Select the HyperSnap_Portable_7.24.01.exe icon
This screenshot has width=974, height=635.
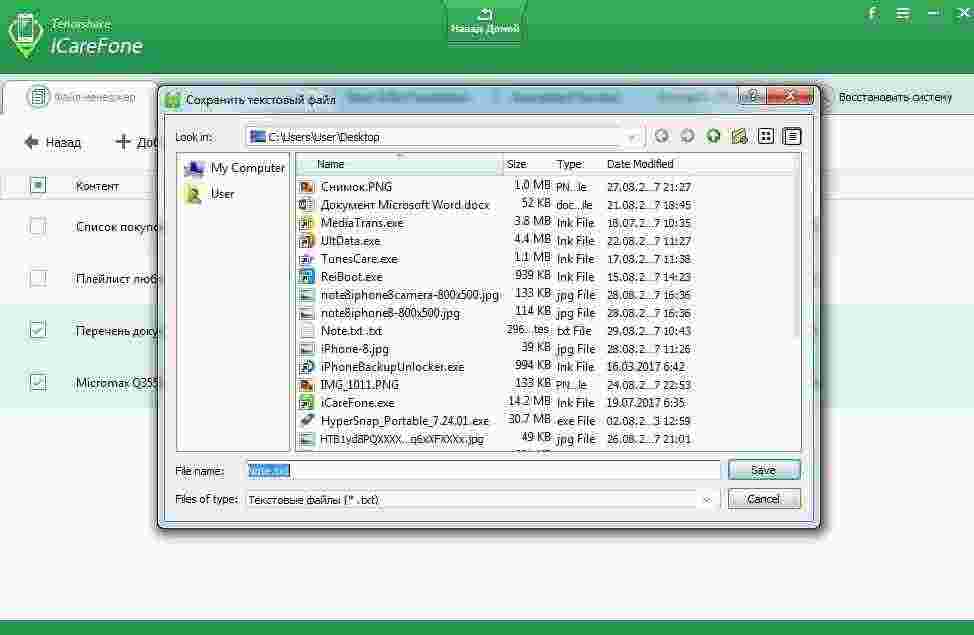306,421
